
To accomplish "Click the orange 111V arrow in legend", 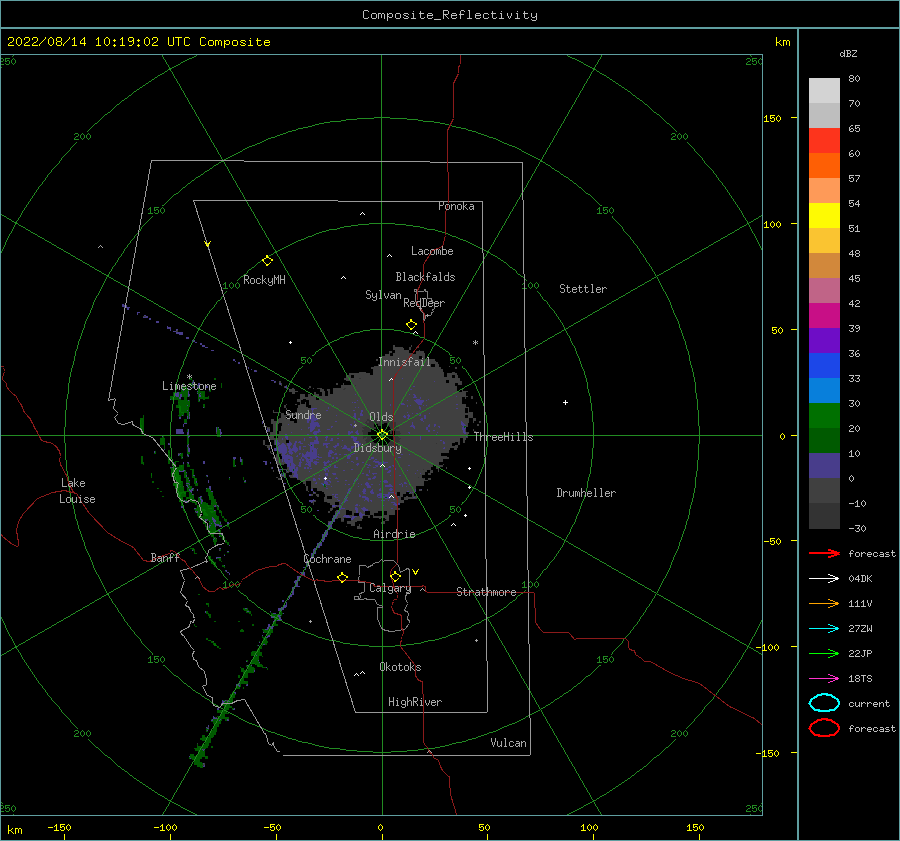I will pyautogui.click(x=824, y=603).
